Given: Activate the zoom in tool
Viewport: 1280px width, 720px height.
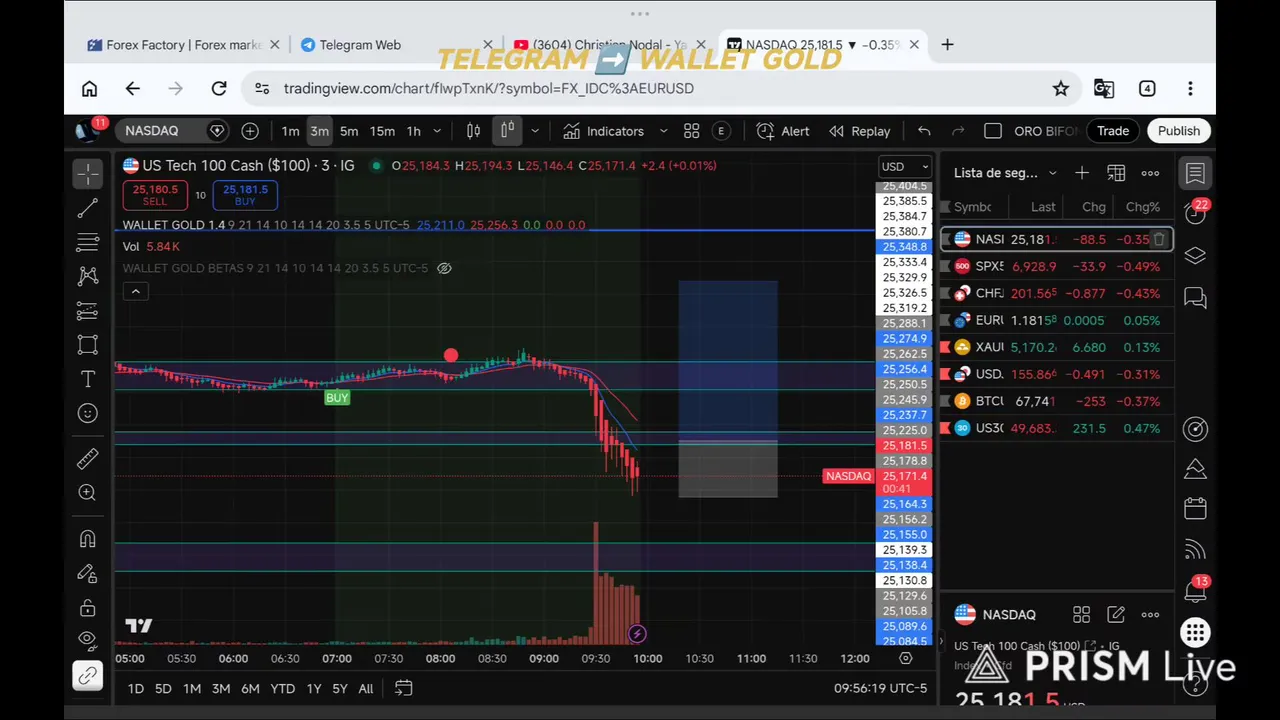Looking at the screenshot, I should click(88, 492).
